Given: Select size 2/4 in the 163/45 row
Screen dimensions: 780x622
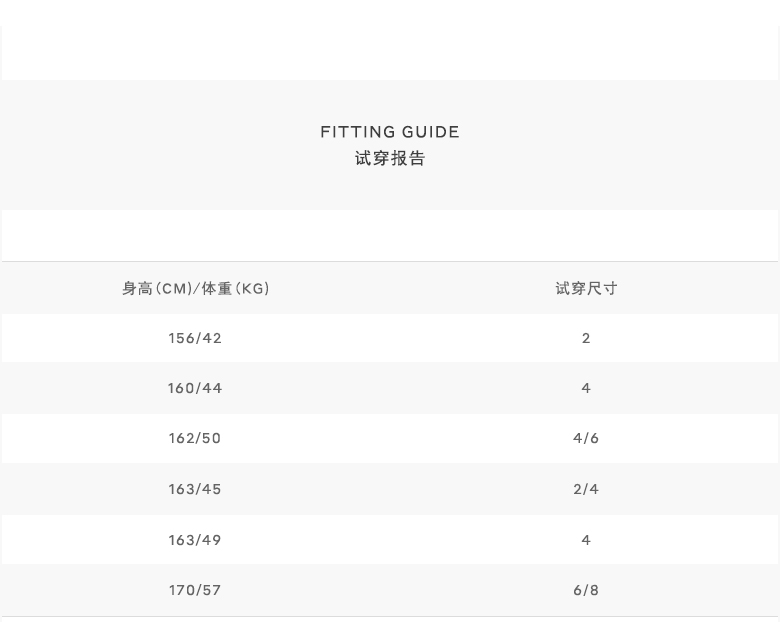Looking at the screenshot, I should 586,489.
